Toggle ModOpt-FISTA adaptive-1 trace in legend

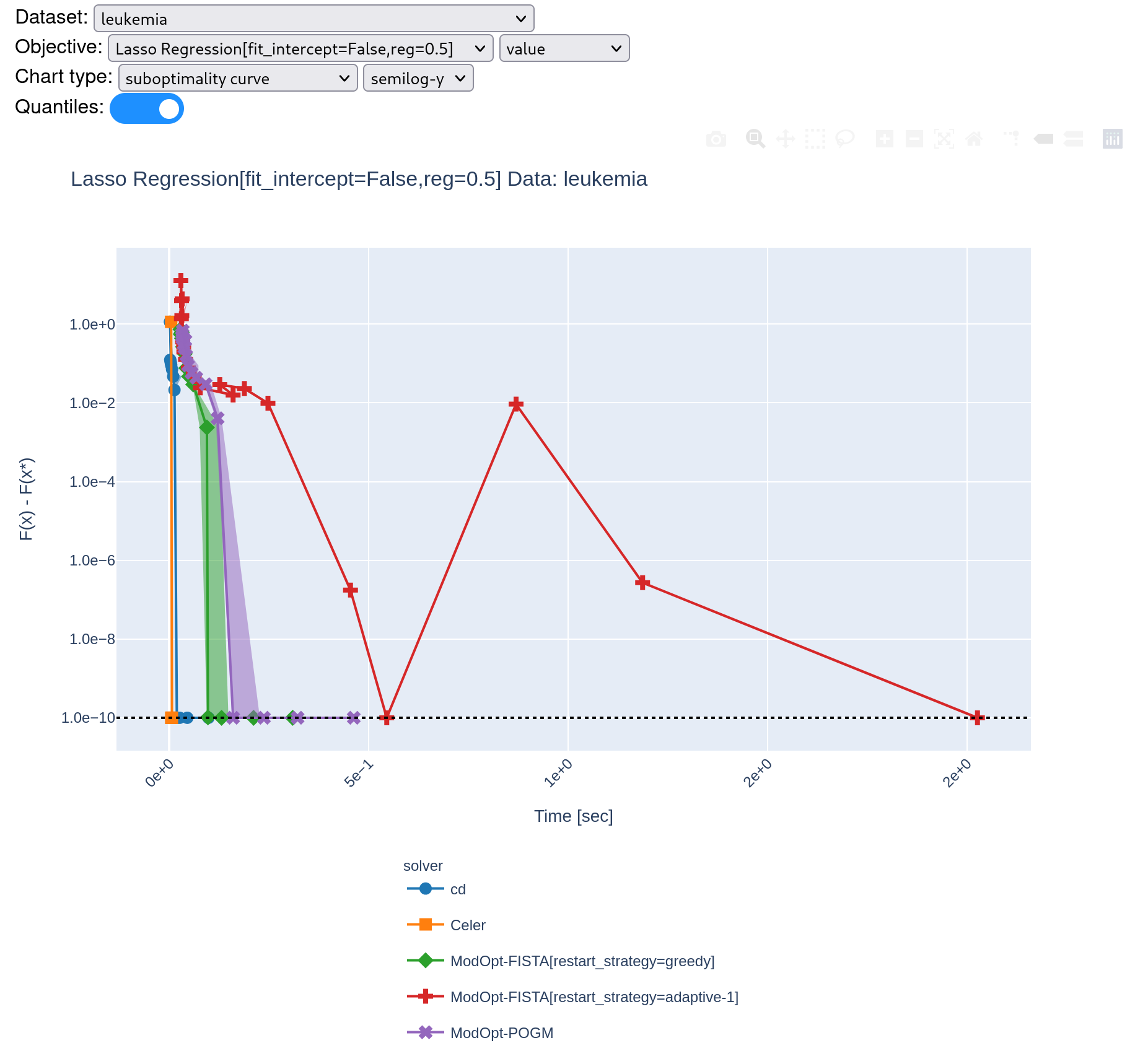[572, 997]
